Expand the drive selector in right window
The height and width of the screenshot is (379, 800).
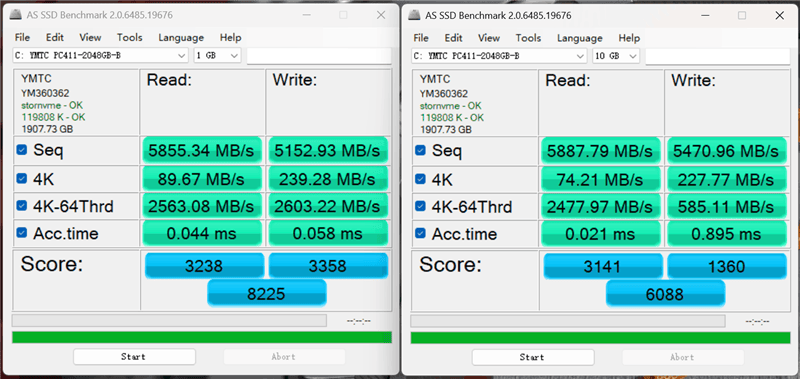click(499, 56)
